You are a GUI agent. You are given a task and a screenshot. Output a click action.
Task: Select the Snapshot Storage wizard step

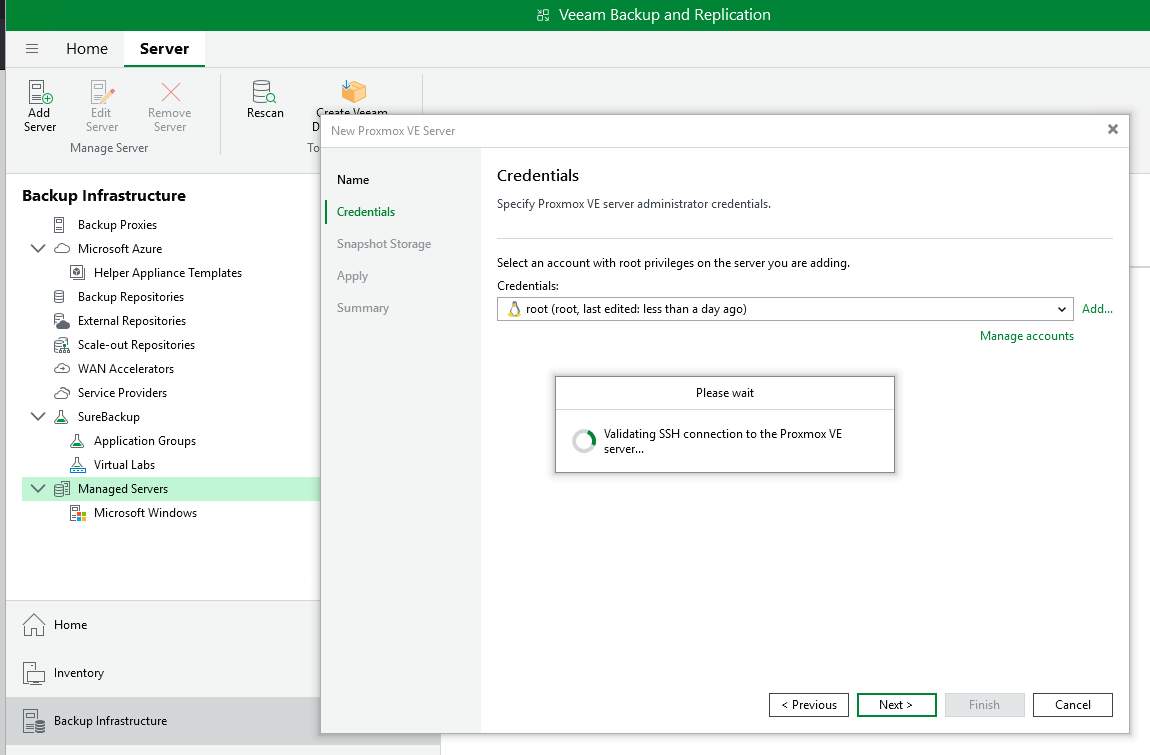pyautogui.click(x=384, y=244)
